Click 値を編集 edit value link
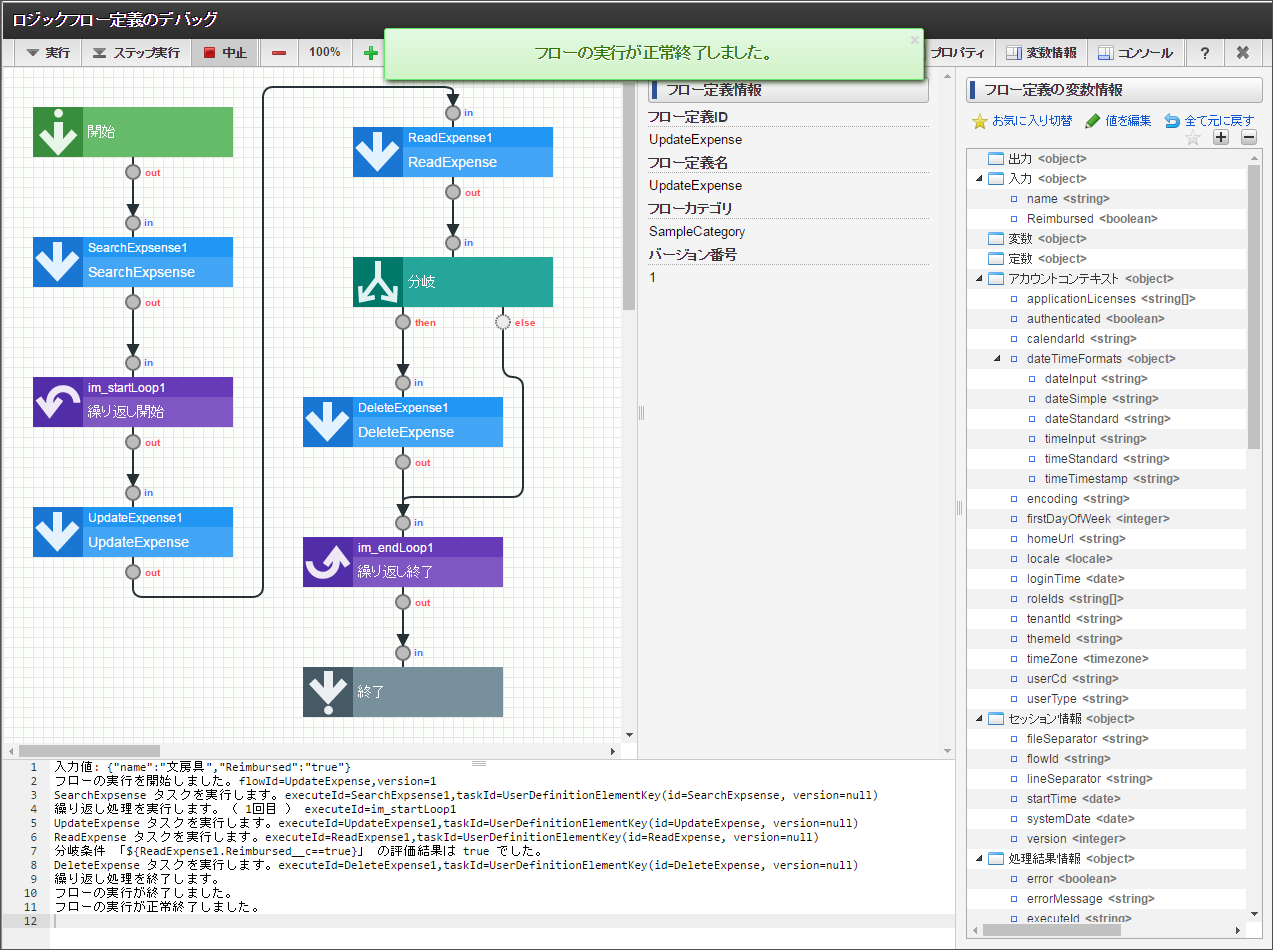 click(x=1118, y=121)
